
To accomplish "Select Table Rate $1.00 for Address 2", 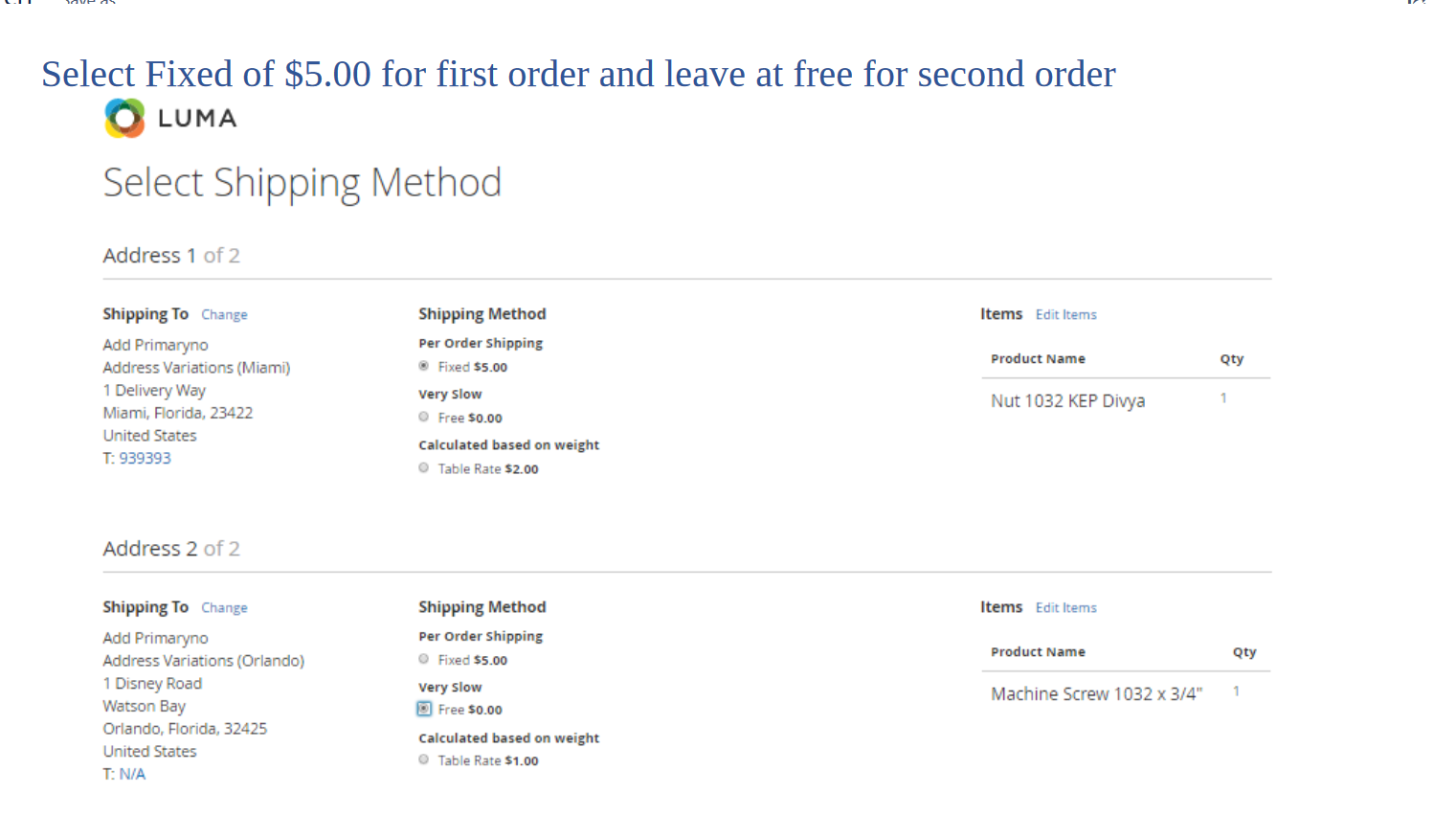I will point(423,759).
